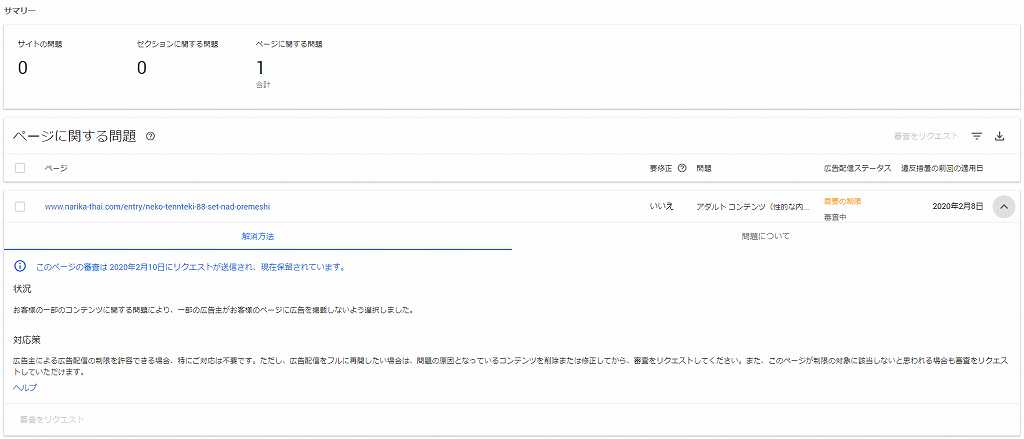Click the 違反措置の前回の適用日 column header

pyautogui.click(x=942, y=168)
